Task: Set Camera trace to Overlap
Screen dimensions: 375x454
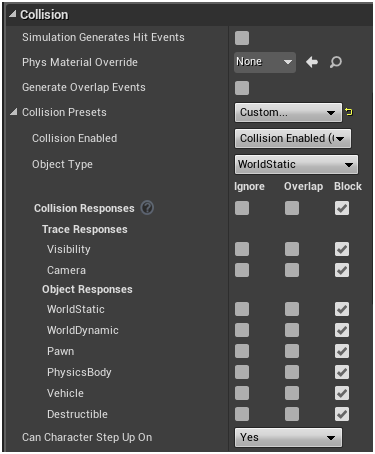Action: tap(292, 270)
